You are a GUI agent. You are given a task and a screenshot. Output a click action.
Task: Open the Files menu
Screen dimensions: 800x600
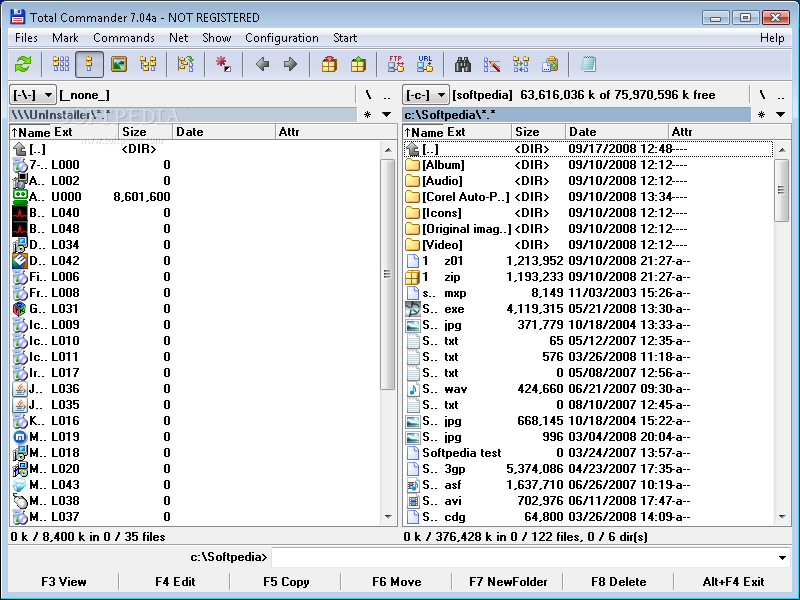click(26, 38)
